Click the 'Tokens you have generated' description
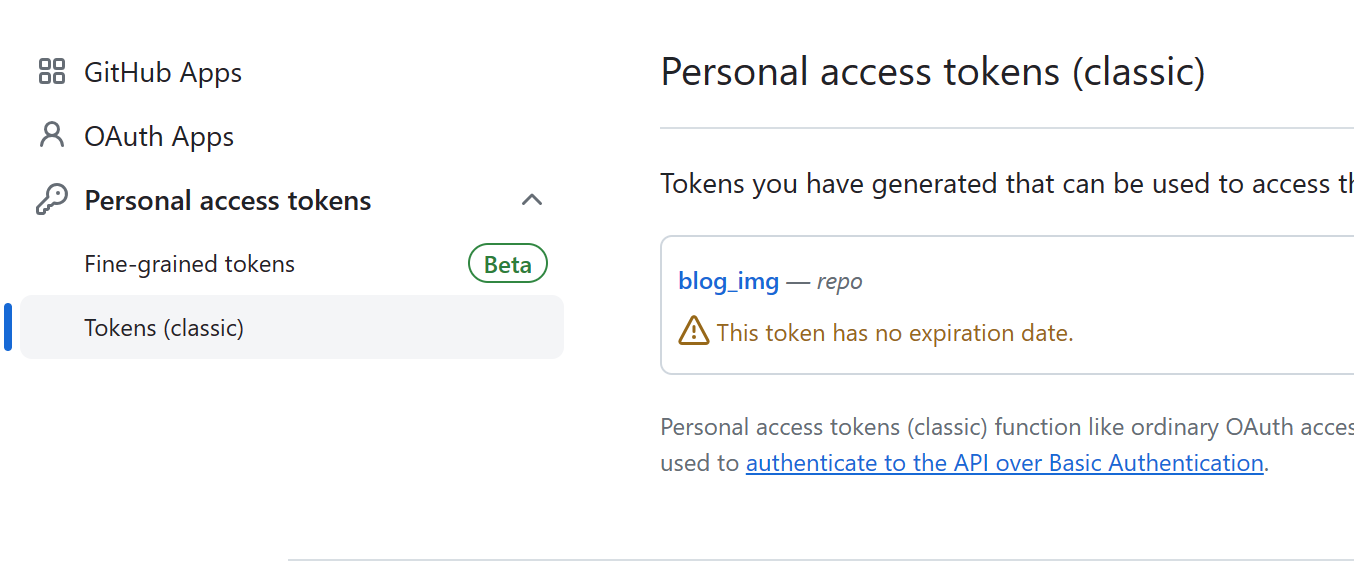Screen dimensions: 1354x580 1007,184
